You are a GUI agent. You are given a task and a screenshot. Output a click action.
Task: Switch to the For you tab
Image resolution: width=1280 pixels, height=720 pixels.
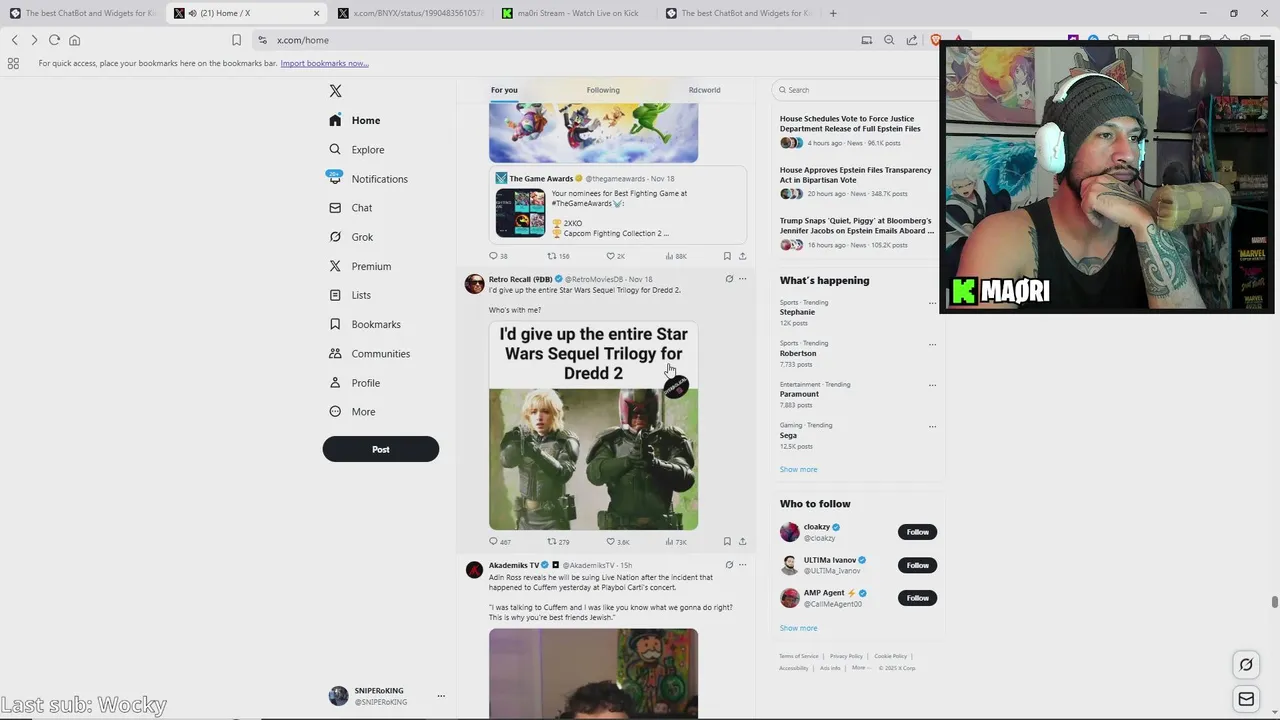(504, 90)
